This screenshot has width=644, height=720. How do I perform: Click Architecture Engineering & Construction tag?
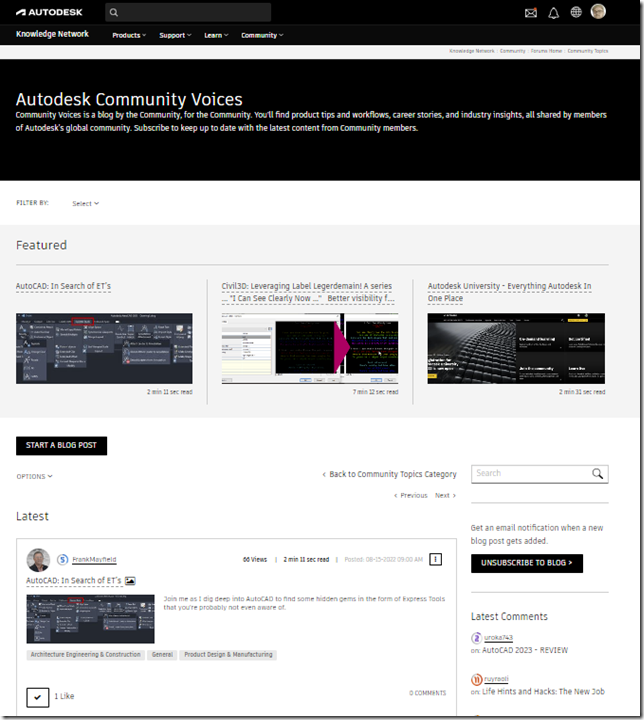pos(85,655)
